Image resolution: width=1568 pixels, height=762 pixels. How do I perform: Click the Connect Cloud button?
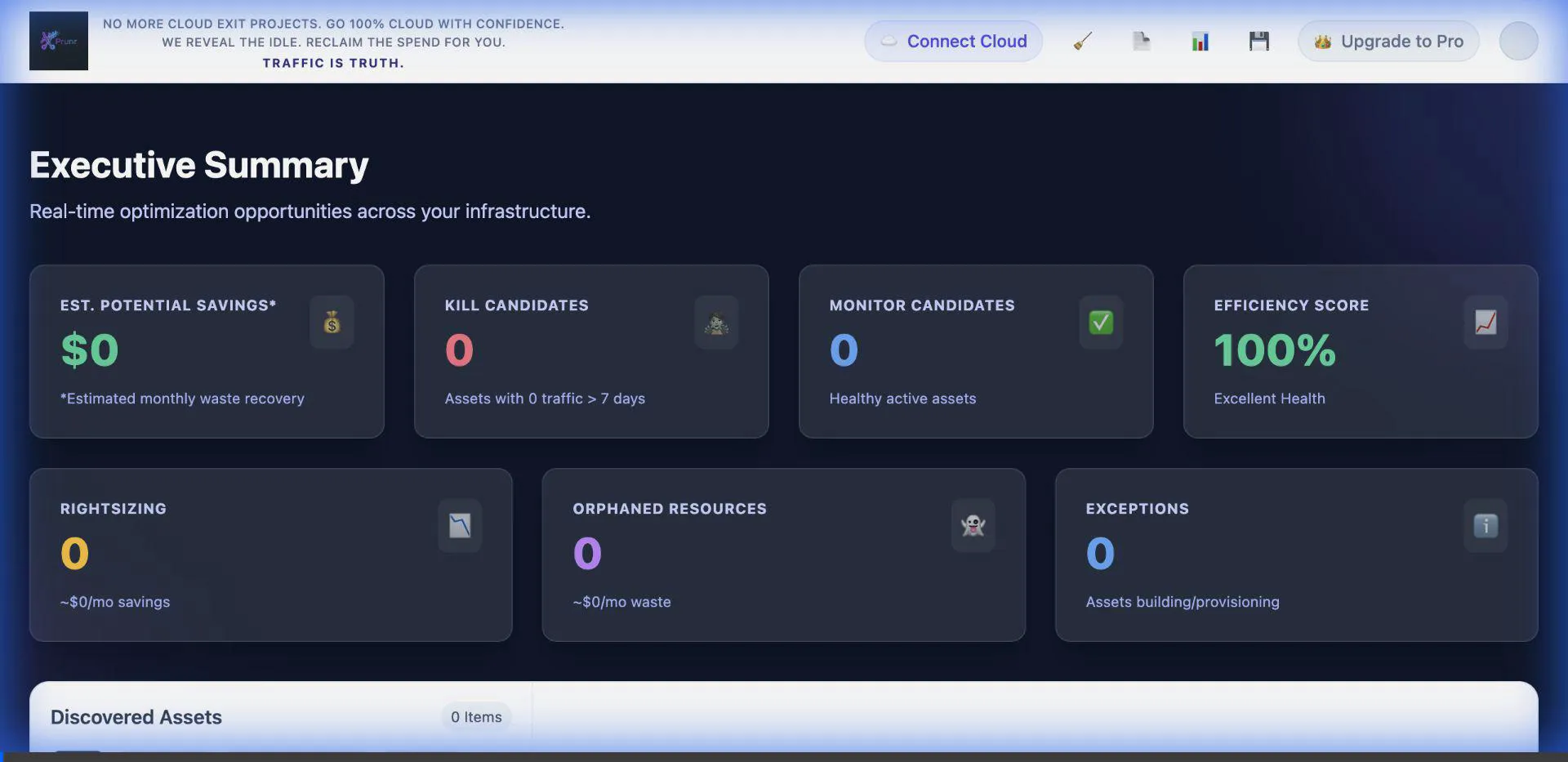(953, 41)
